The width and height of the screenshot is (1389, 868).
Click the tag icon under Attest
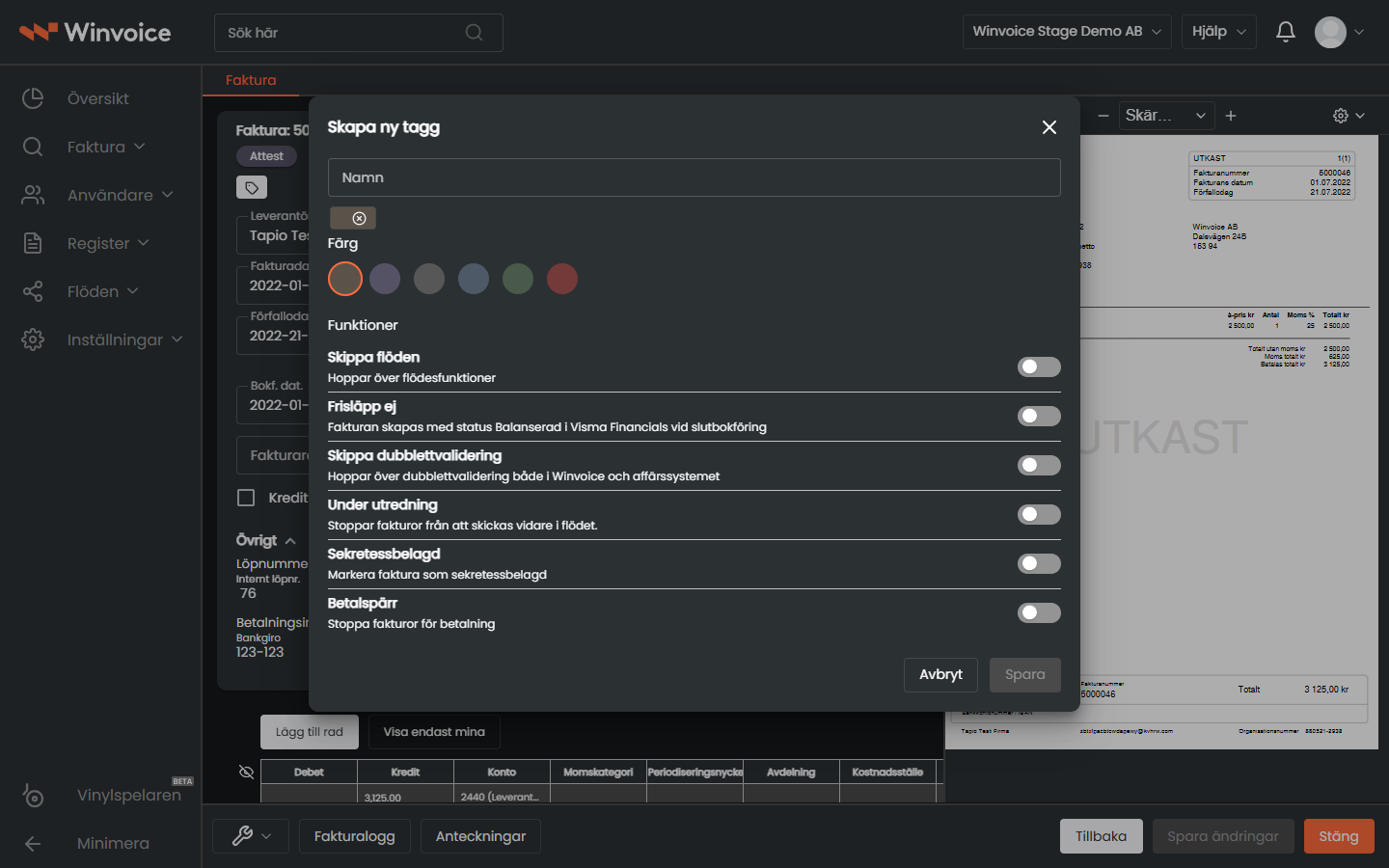tap(252, 187)
